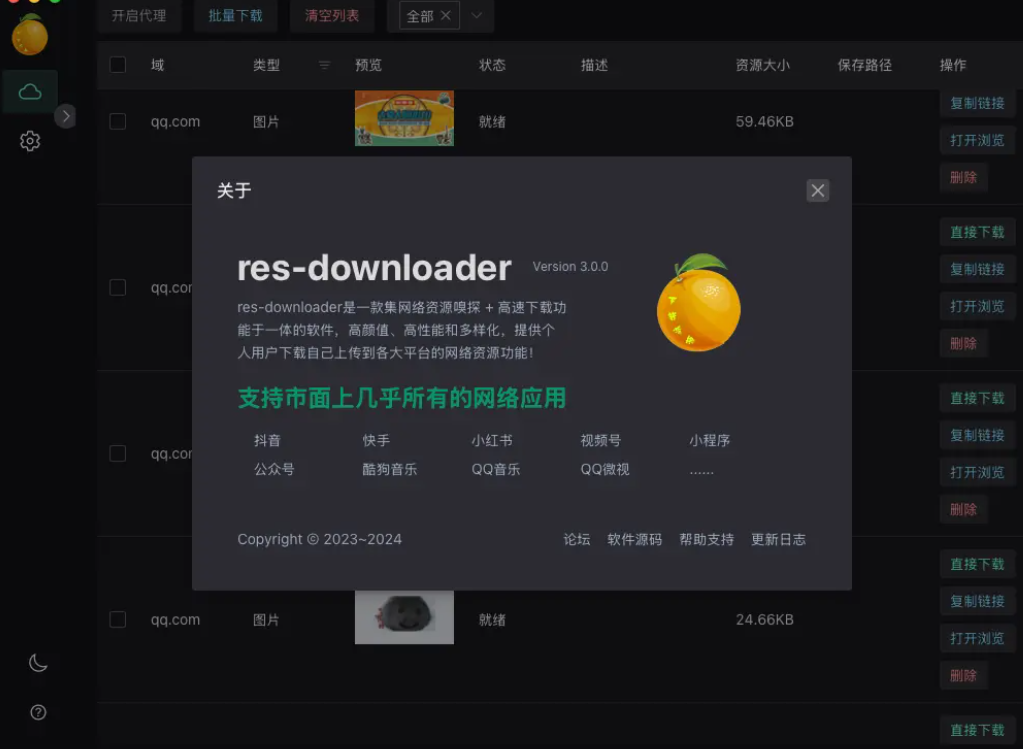Click QQ微视 in supported apps list
This screenshot has height=749, width=1023.
click(605, 469)
